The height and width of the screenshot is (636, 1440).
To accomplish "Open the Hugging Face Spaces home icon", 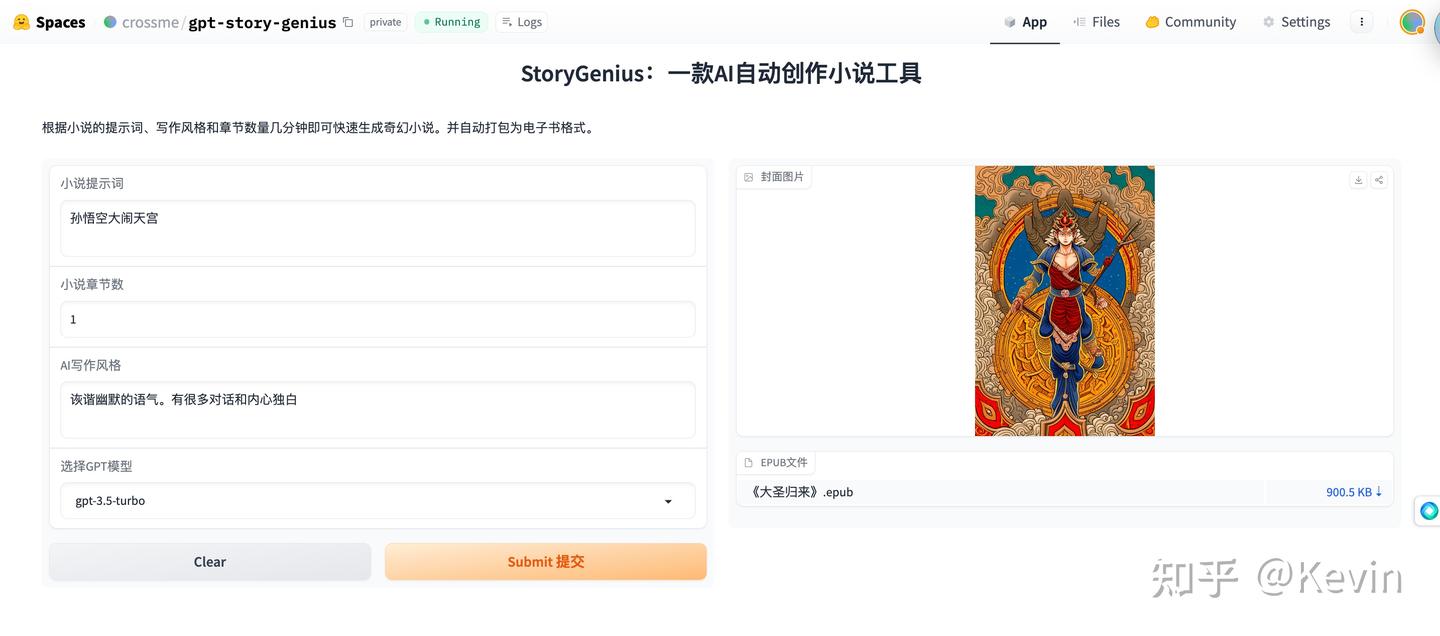I will click(x=21, y=20).
